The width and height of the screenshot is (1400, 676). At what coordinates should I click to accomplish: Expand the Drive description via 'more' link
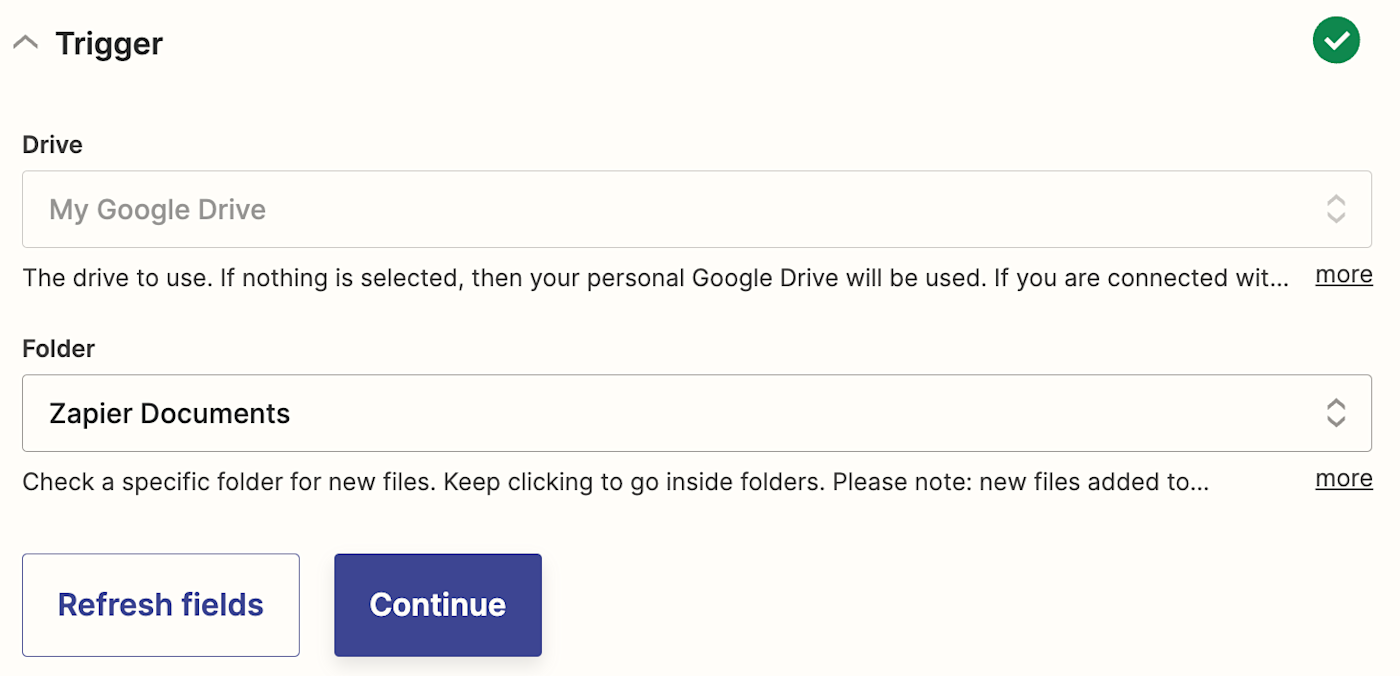[1343, 275]
